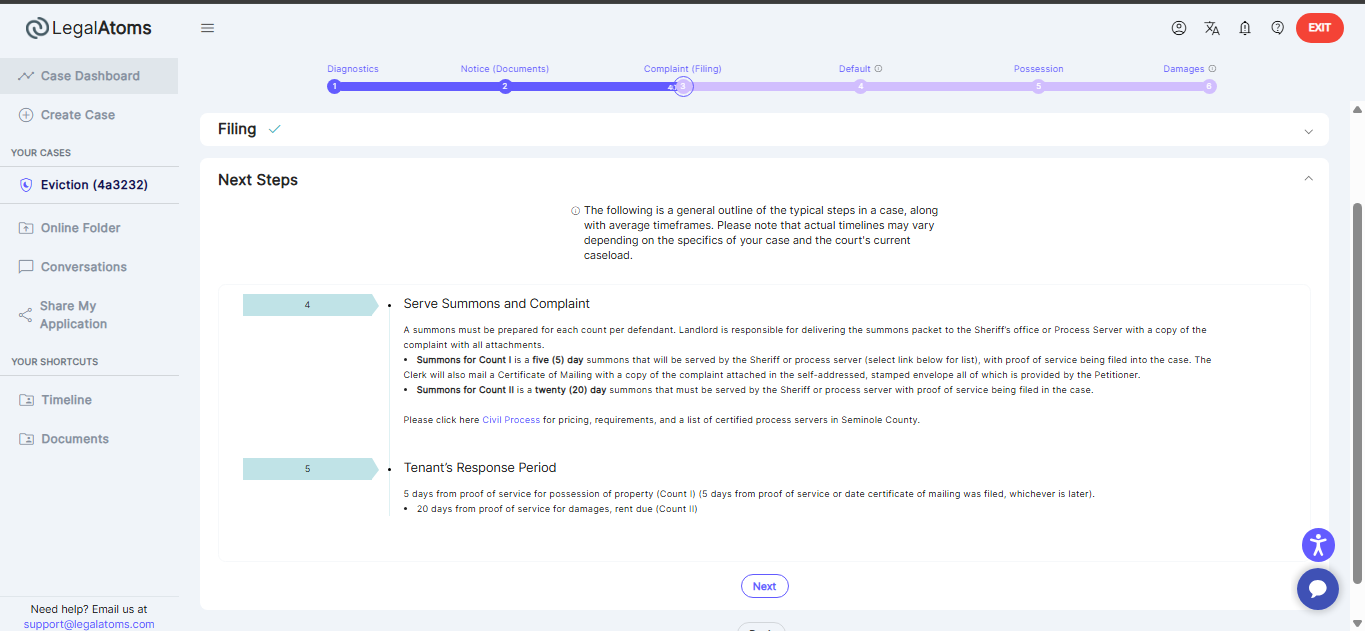The width and height of the screenshot is (1365, 631).
Task: Collapse the Next Steps section chevron
Action: pos(1308,179)
